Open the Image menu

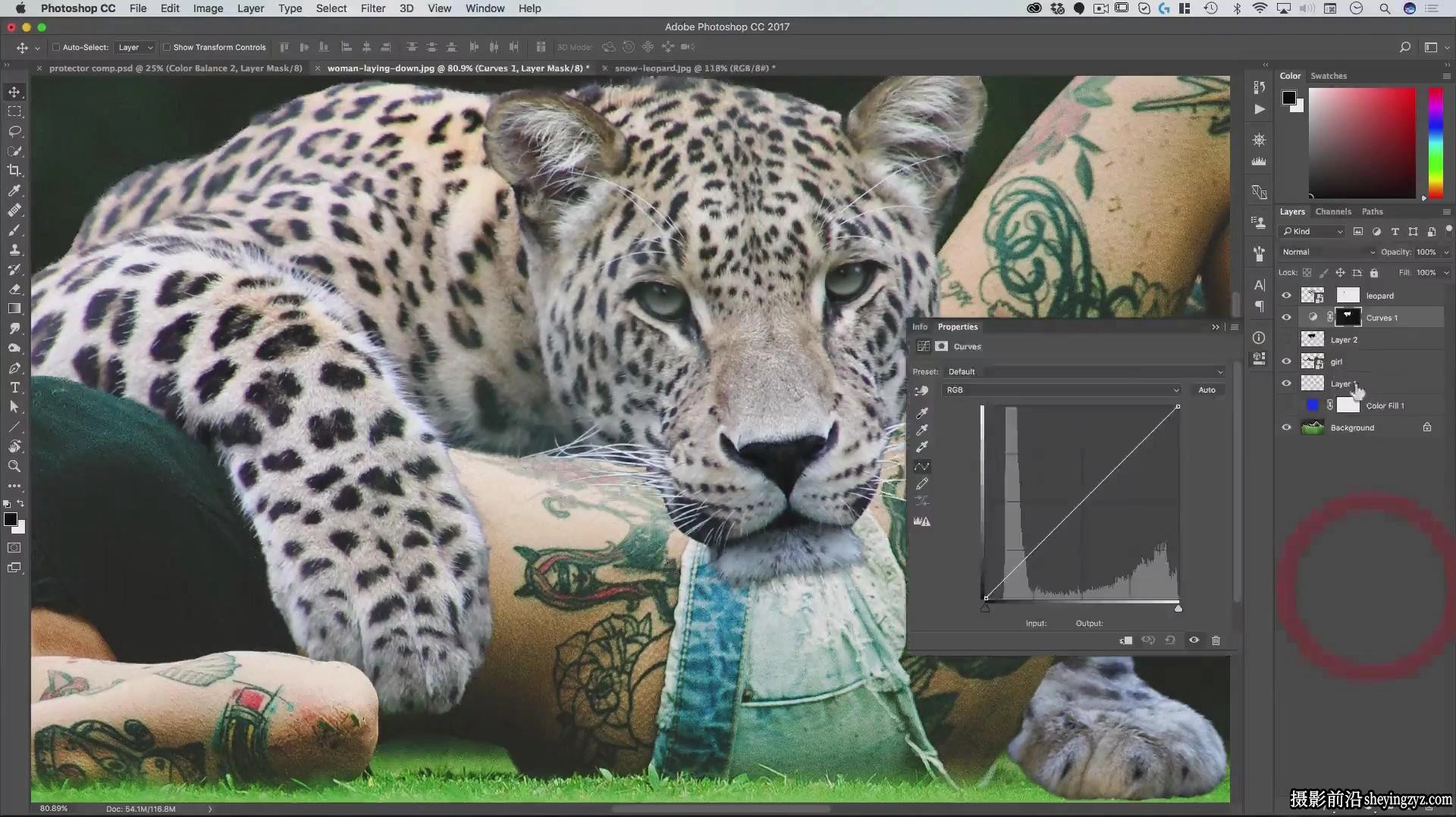(x=208, y=8)
